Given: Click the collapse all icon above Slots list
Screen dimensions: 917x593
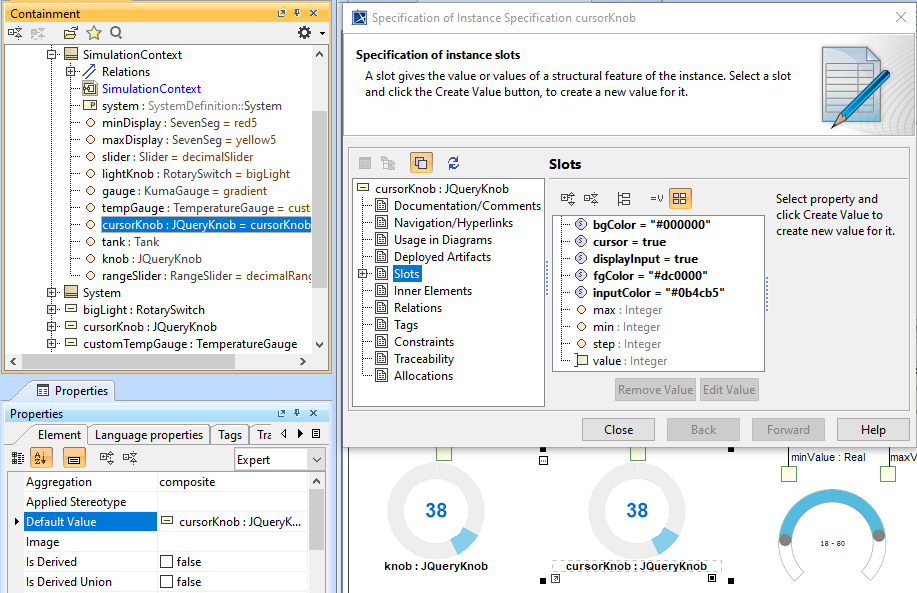Looking at the screenshot, I should click(x=592, y=199).
